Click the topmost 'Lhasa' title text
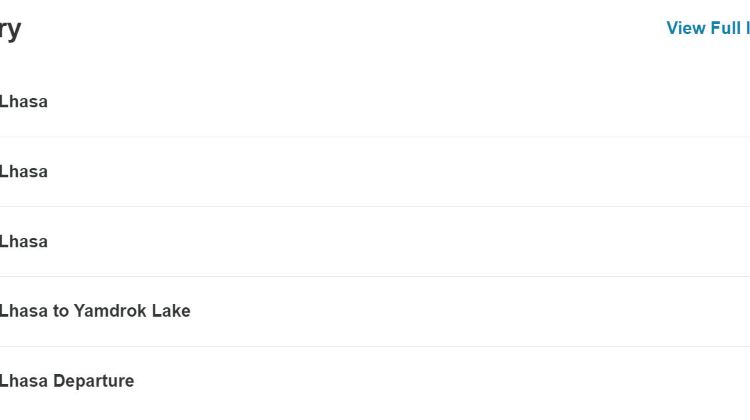The width and height of the screenshot is (750, 420). coord(23,102)
